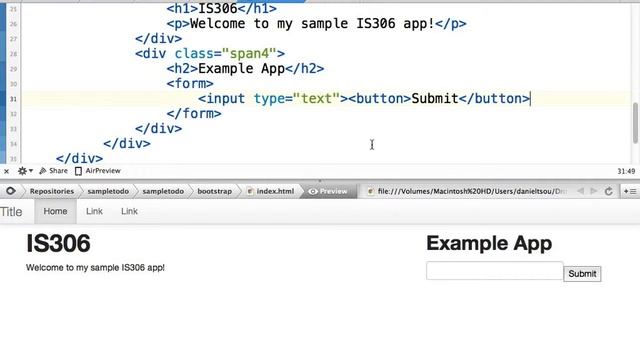Click the file URL address field
The height and width of the screenshot is (360, 640).
tap(467, 191)
